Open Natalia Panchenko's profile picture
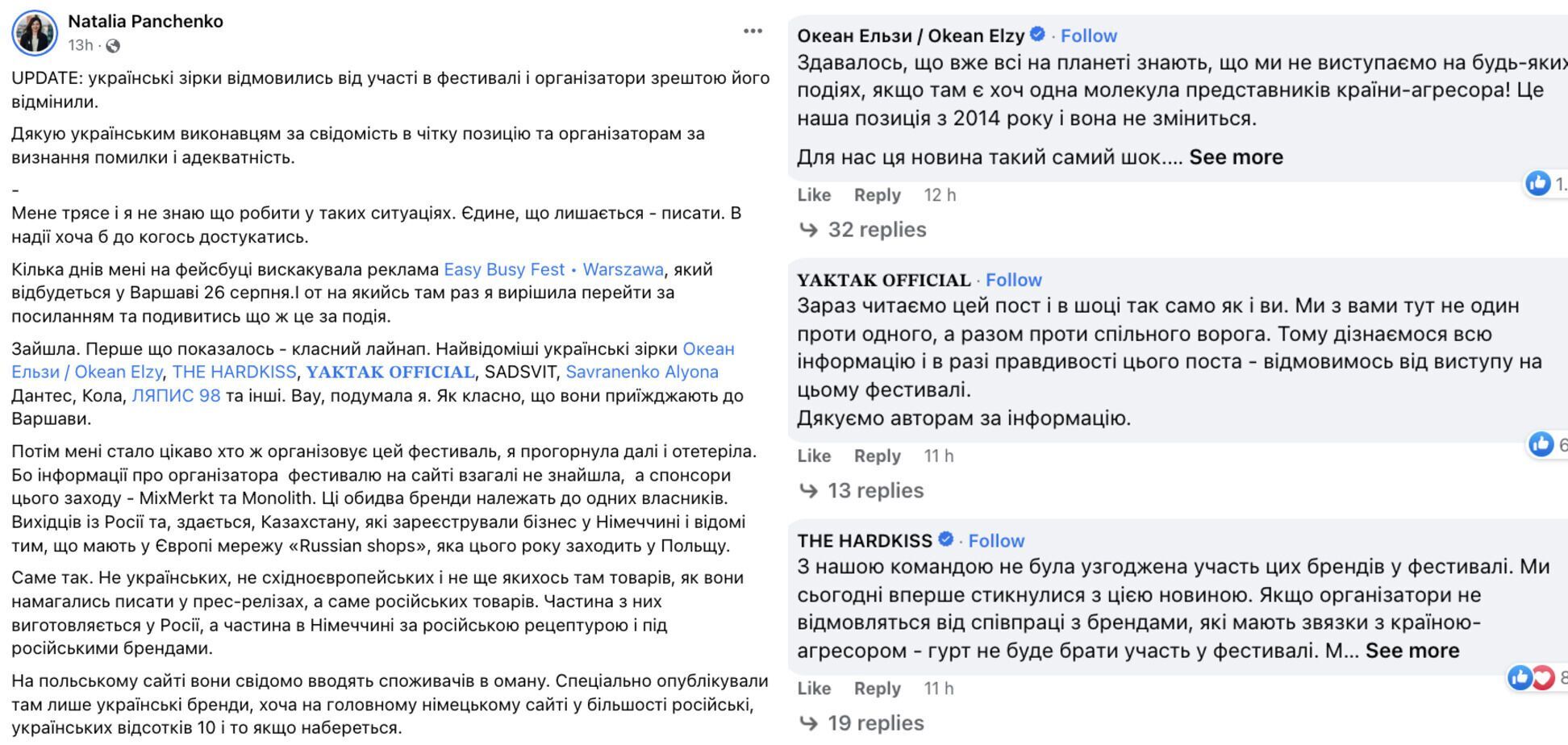The height and width of the screenshot is (745, 1568). pyautogui.click(x=35, y=33)
